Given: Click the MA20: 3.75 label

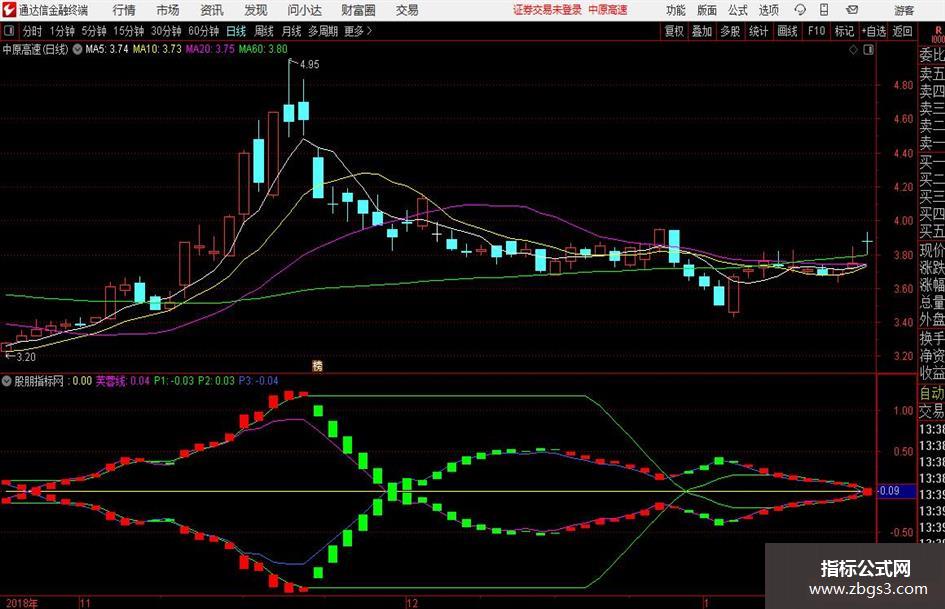Looking at the screenshot, I should [210, 49].
